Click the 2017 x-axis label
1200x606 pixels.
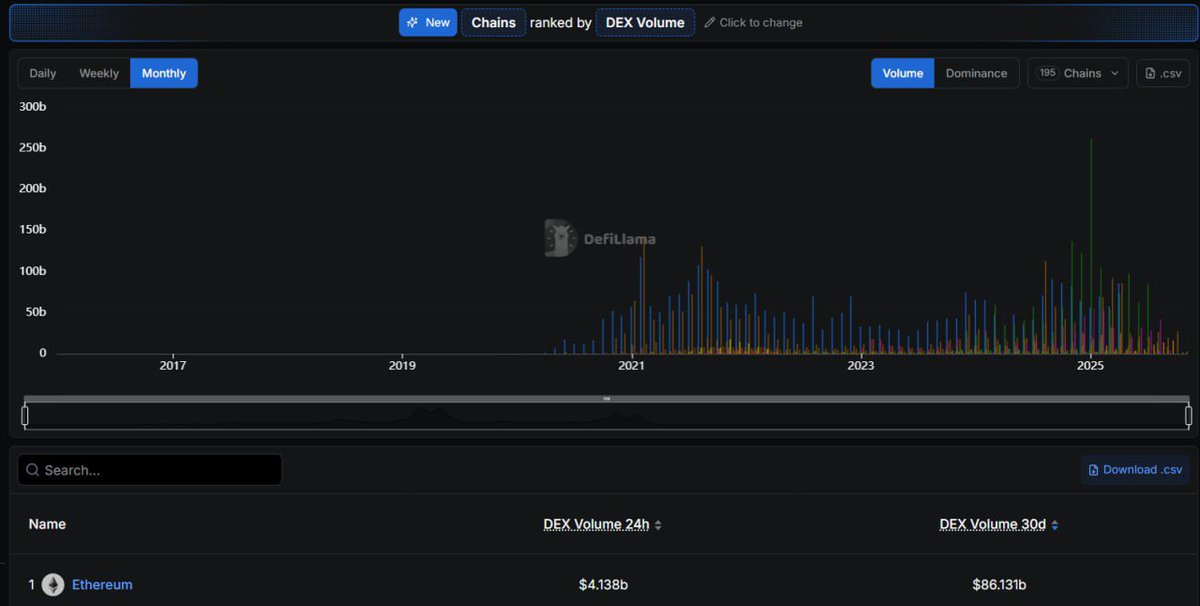(173, 366)
